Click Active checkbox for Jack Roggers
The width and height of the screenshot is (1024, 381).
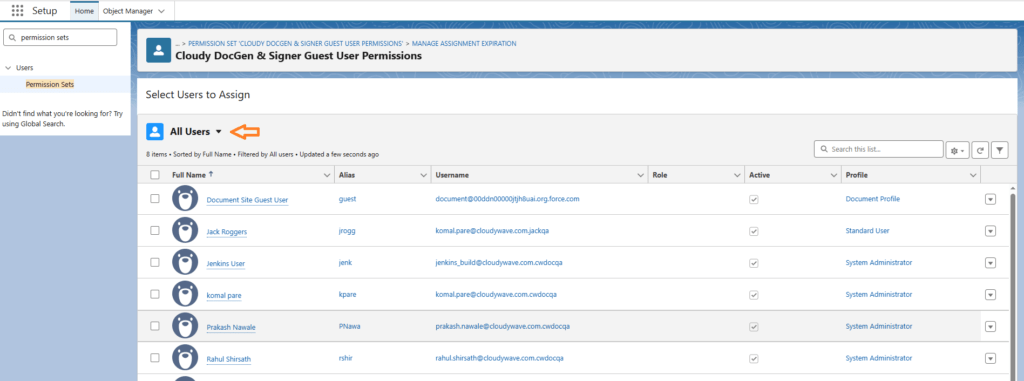tap(754, 231)
